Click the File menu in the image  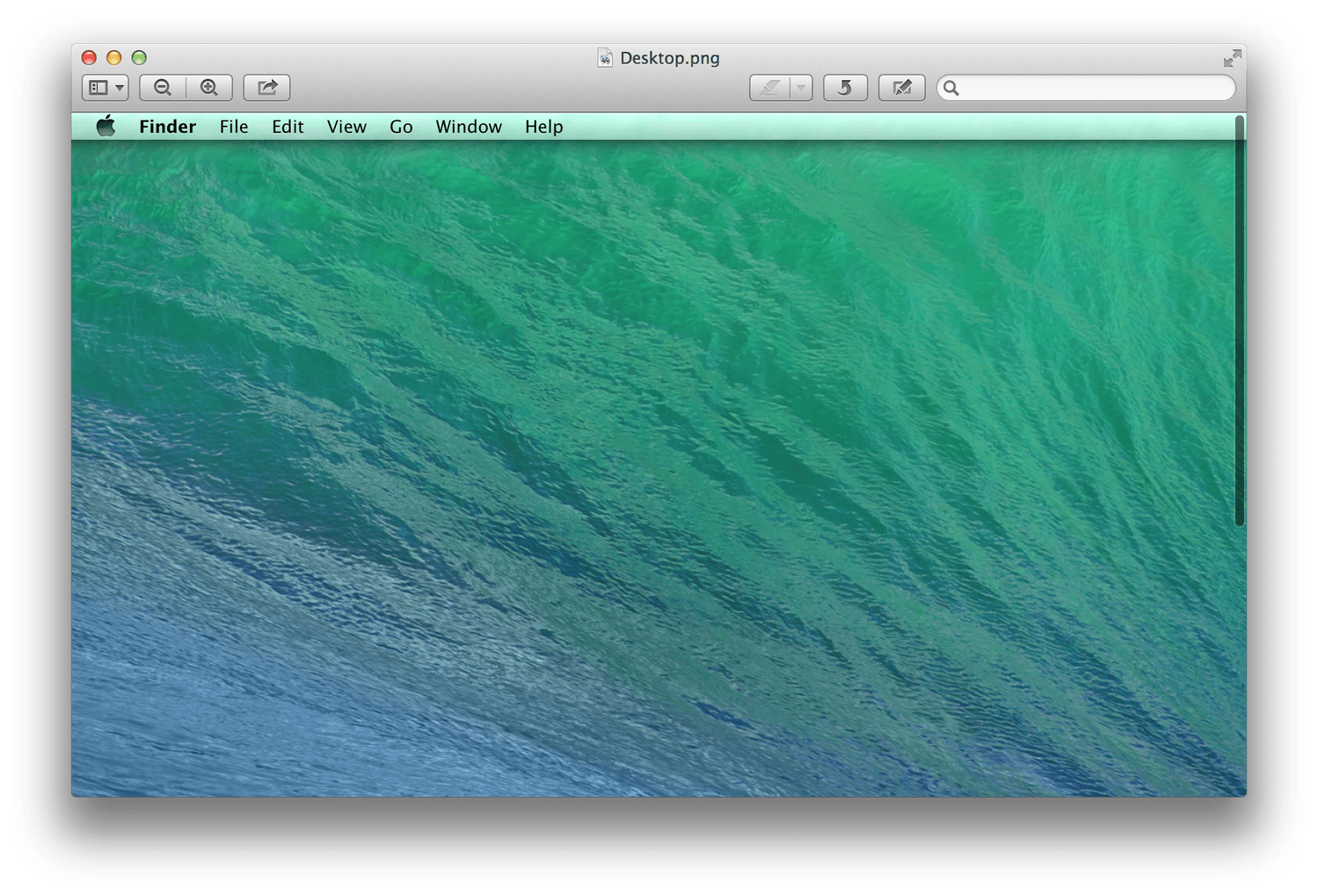234,127
